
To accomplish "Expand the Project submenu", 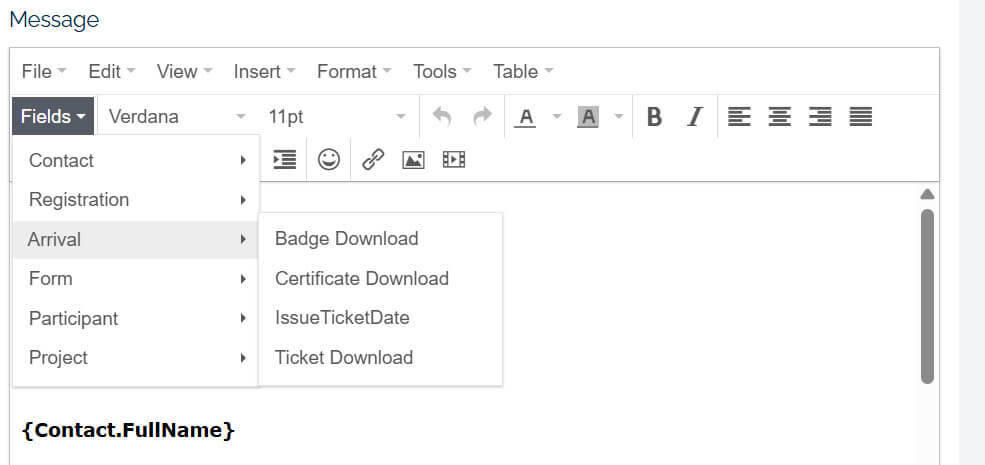I will [135, 358].
